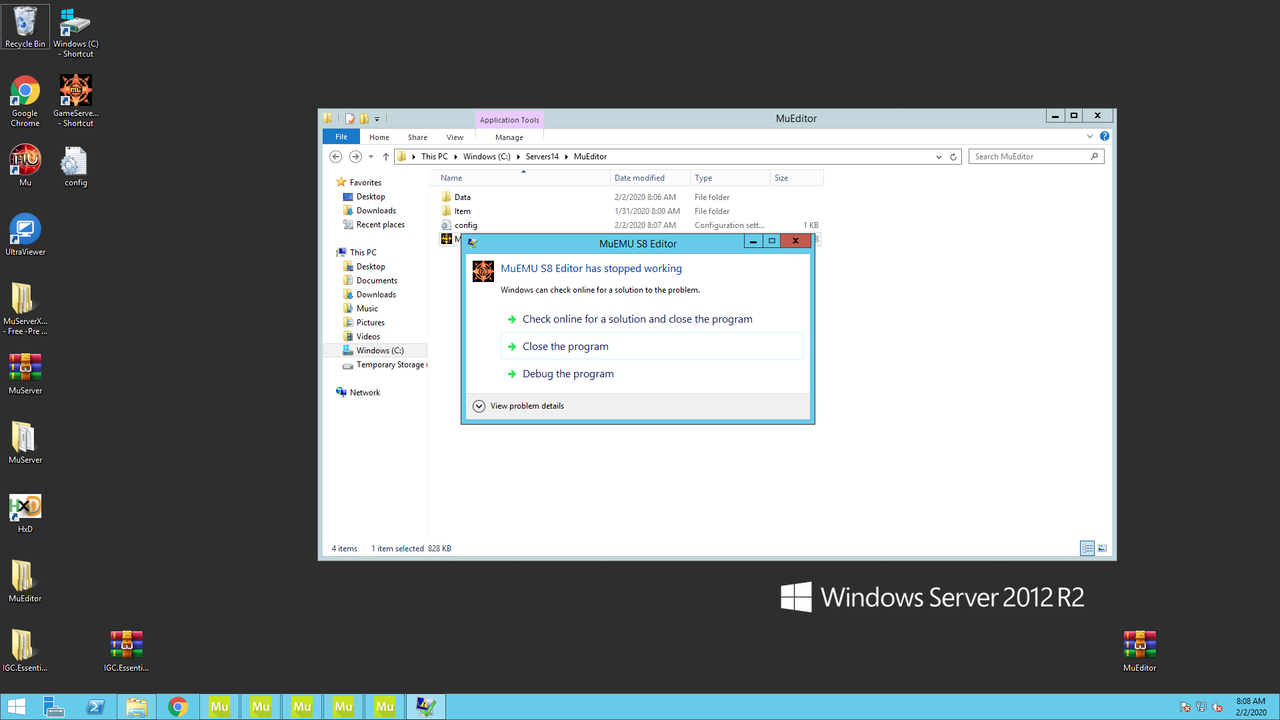
Task: Open the breadcrumb arrow after This PC
Action: (455, 157)
